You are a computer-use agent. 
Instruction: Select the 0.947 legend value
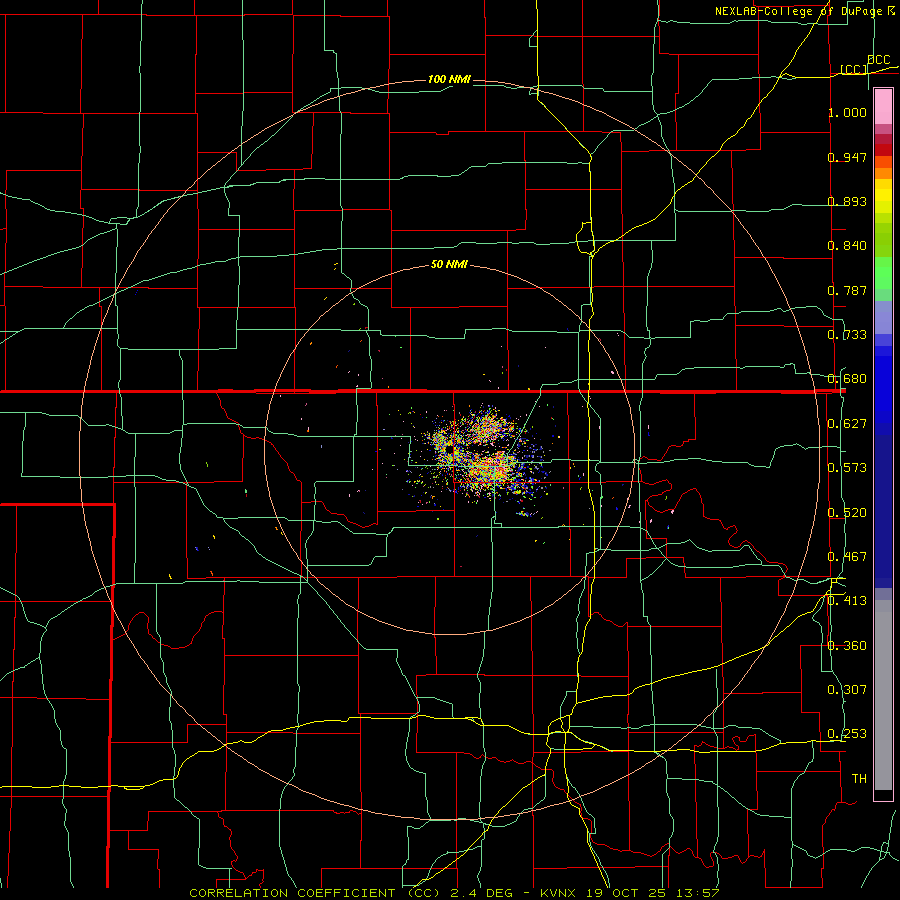tap(847, 157)
